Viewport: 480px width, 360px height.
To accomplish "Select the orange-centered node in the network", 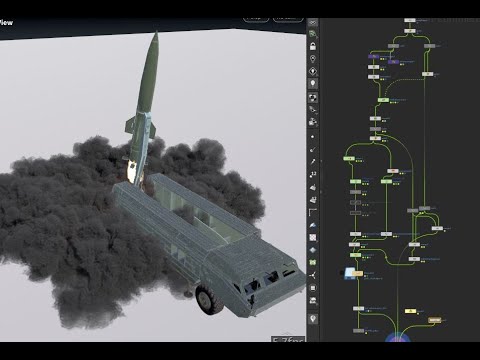I will click(x=393, y=171).
